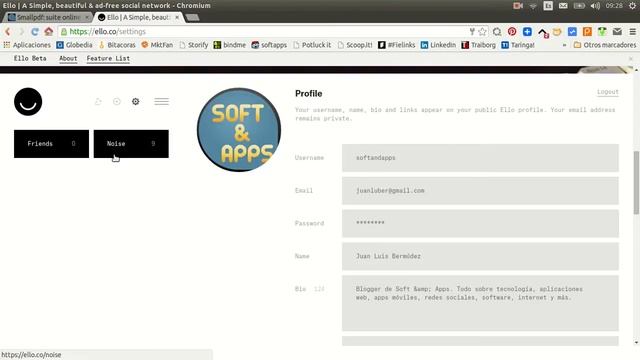Focus the Name field
This screenshot has height=360, width=640.
[480, 256]
